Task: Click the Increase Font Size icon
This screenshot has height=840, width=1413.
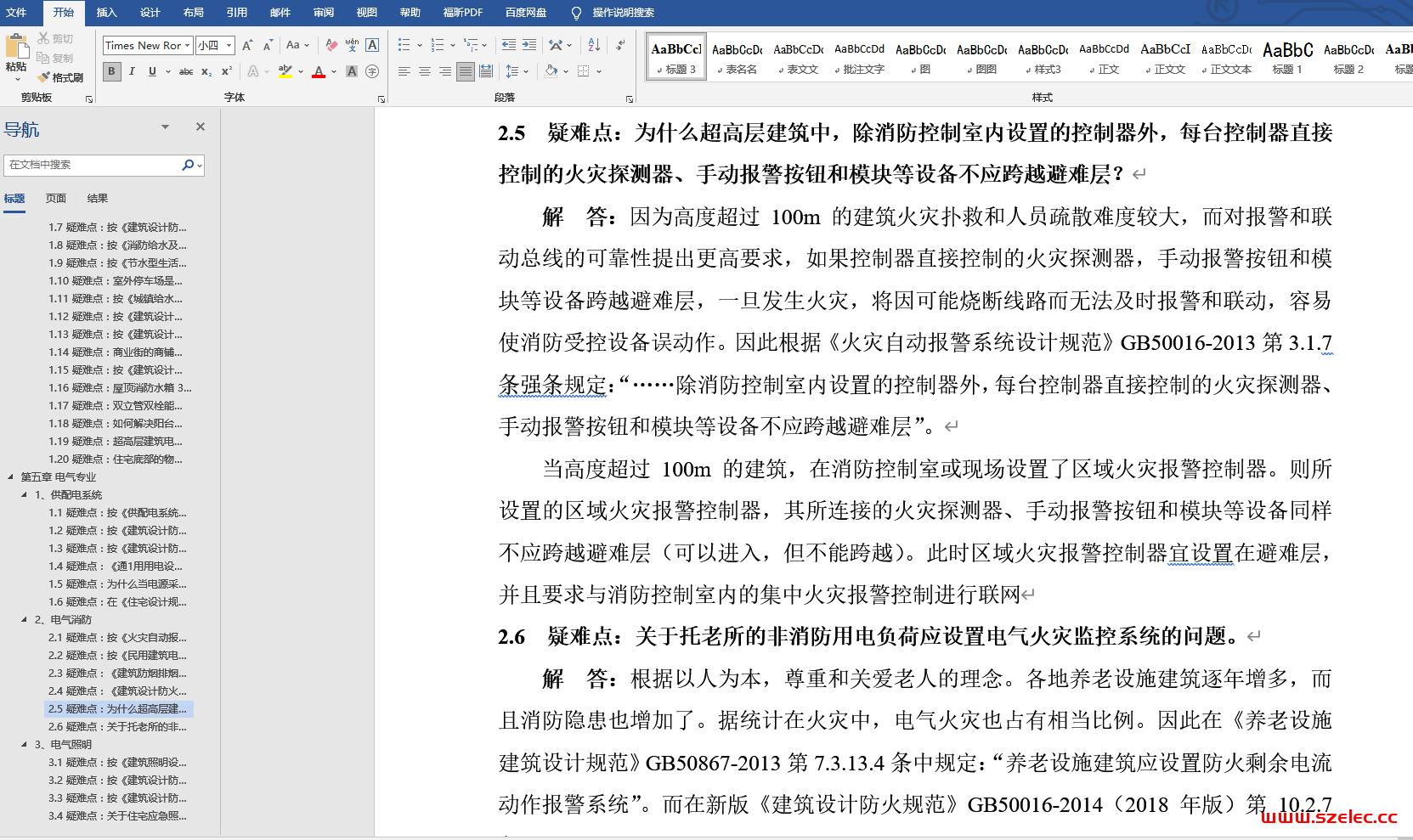Action: 247,45
